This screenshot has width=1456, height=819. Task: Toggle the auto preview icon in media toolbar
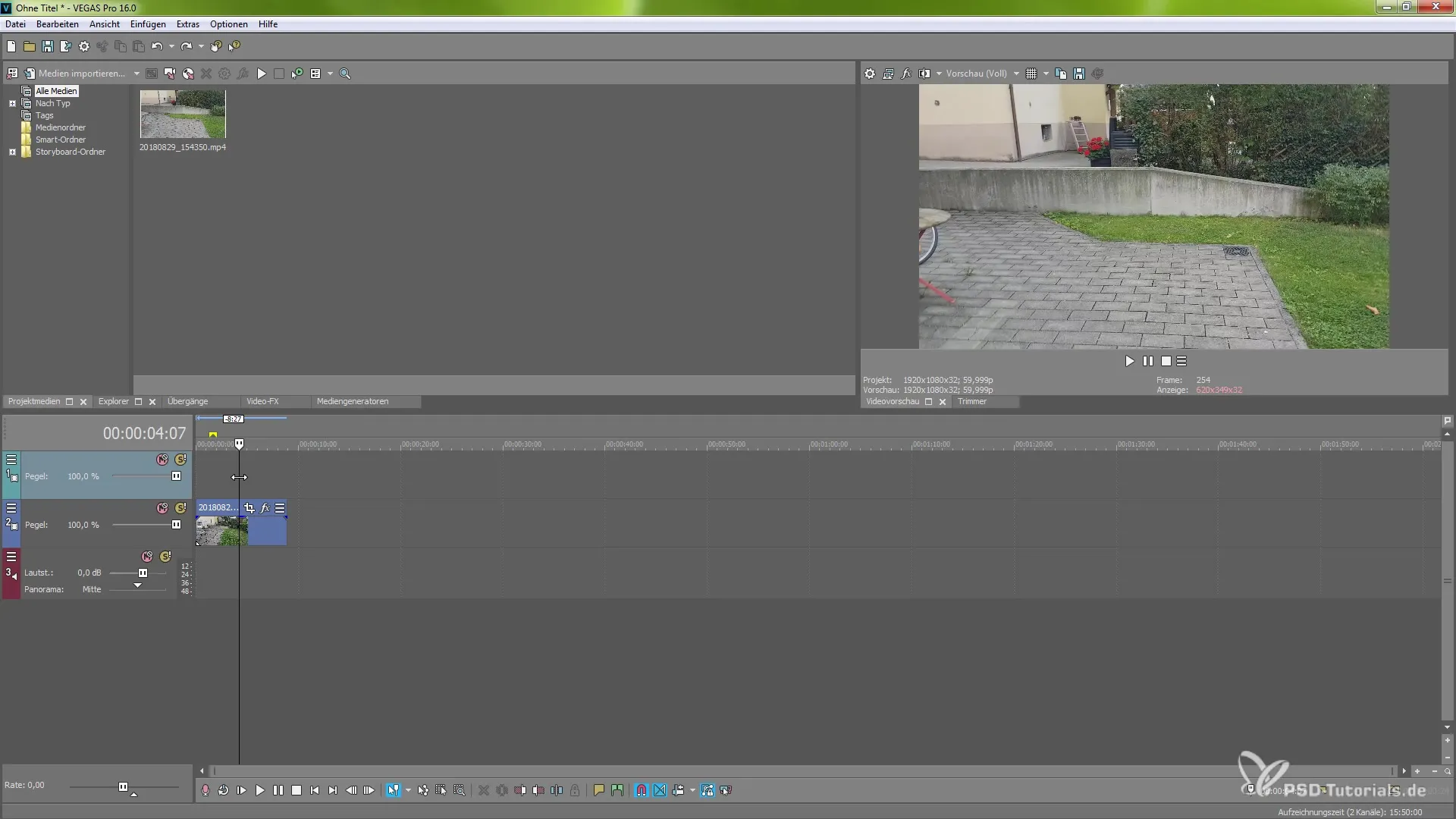(297, 74)
